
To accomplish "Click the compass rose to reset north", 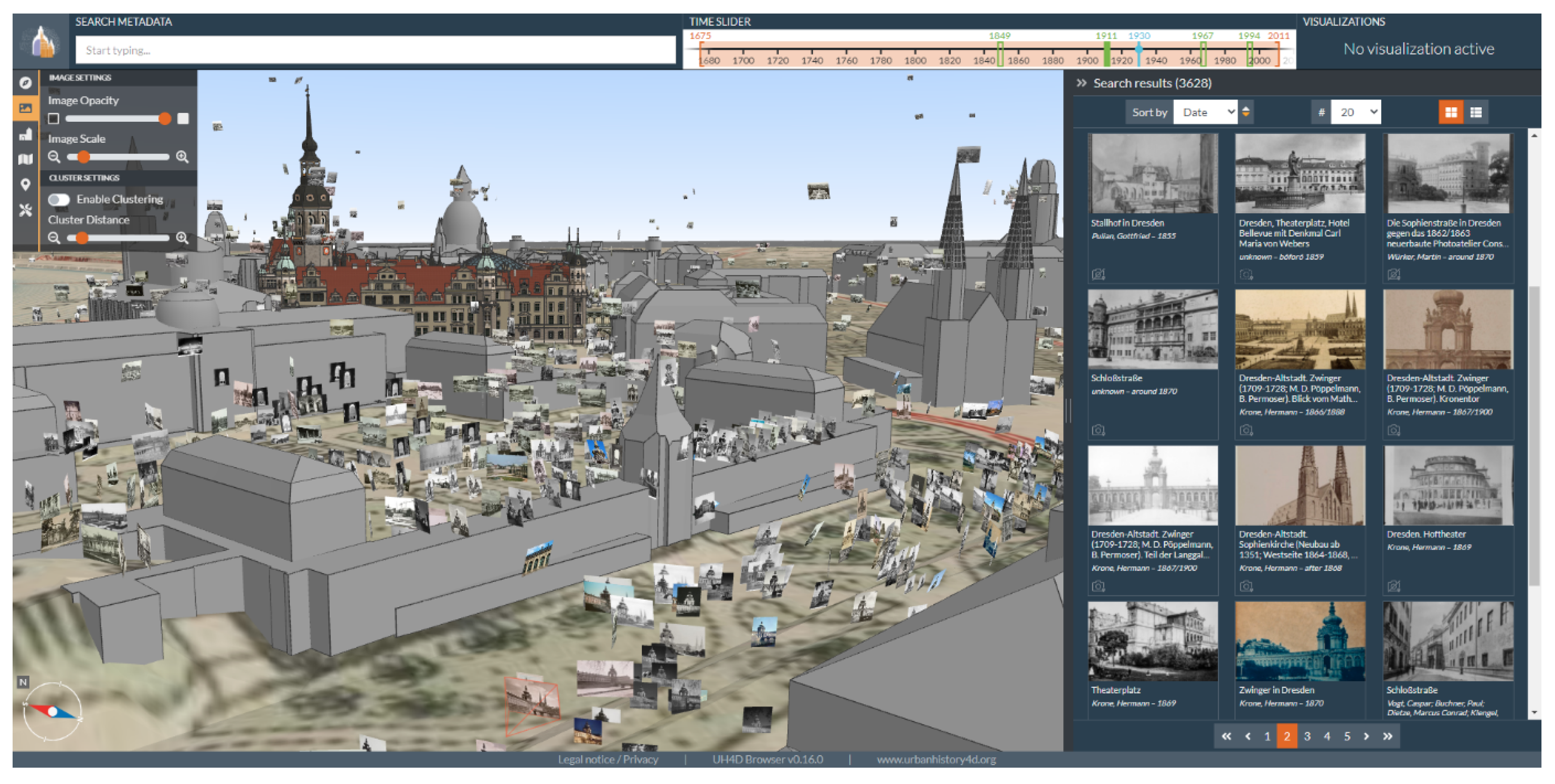I will [x=52, y=712].
